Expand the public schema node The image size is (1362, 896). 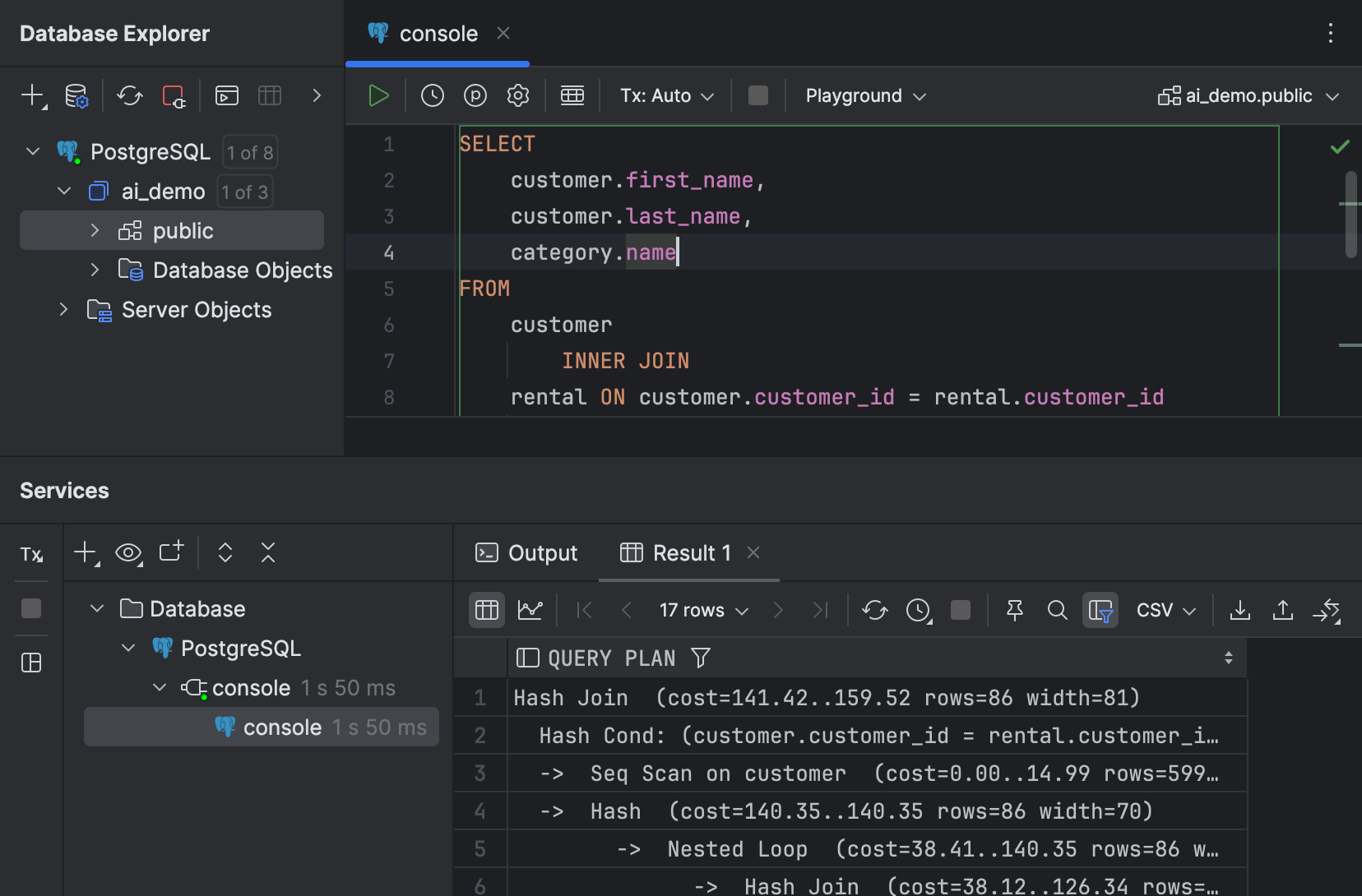[x=95, y=230]
